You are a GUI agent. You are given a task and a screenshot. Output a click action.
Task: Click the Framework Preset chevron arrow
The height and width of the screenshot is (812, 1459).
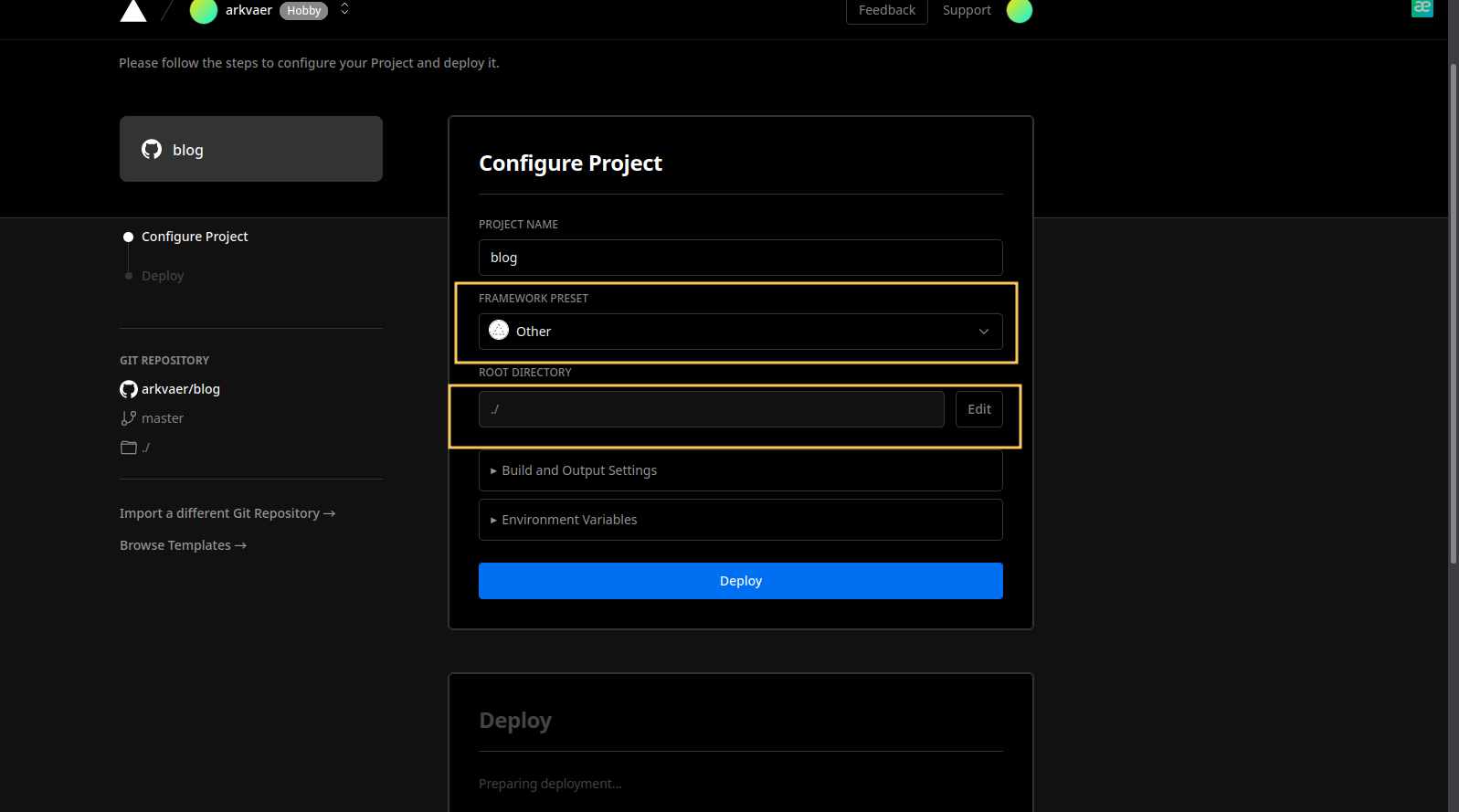[x=984, y=332]
